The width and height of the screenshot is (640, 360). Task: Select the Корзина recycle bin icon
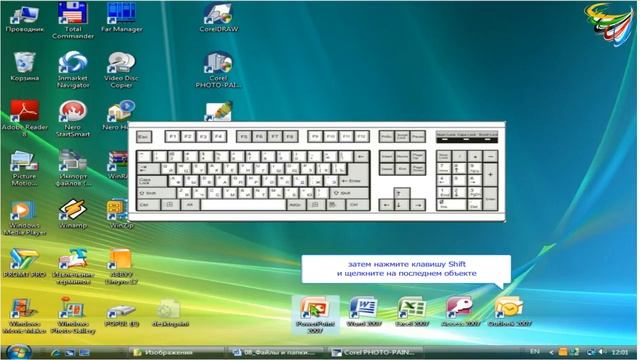[24, 67]
